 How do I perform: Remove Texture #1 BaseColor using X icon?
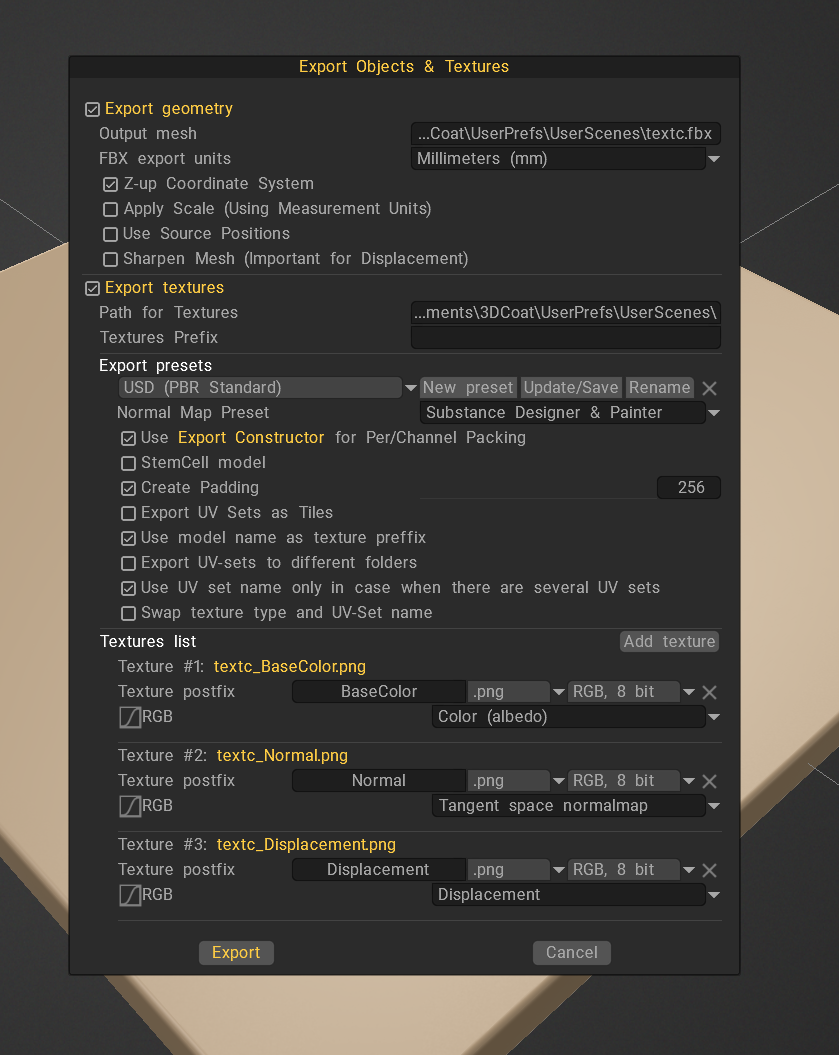click(709, 693)
